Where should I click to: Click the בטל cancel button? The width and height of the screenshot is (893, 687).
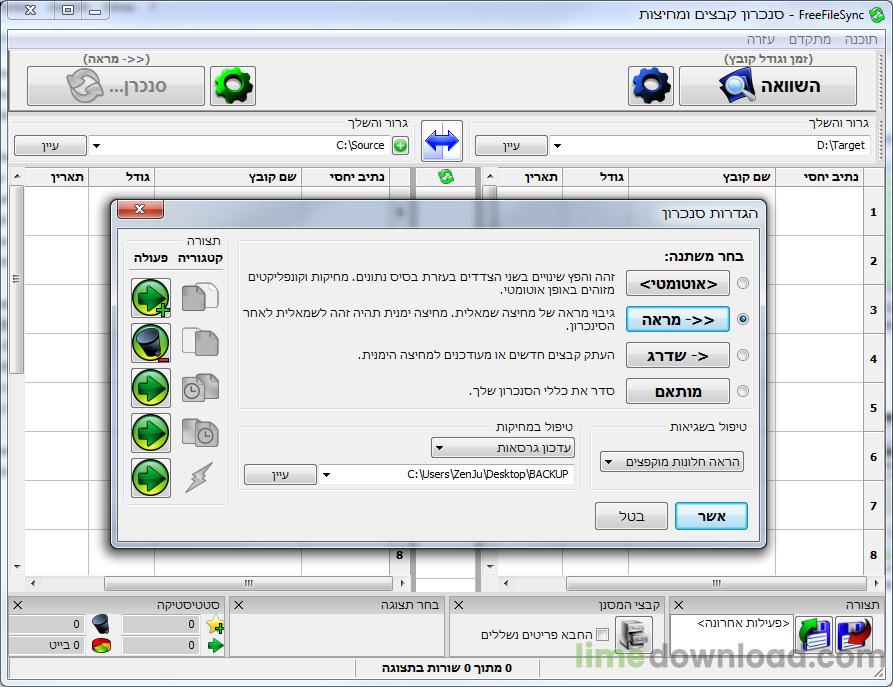click(x=631, y=516)
